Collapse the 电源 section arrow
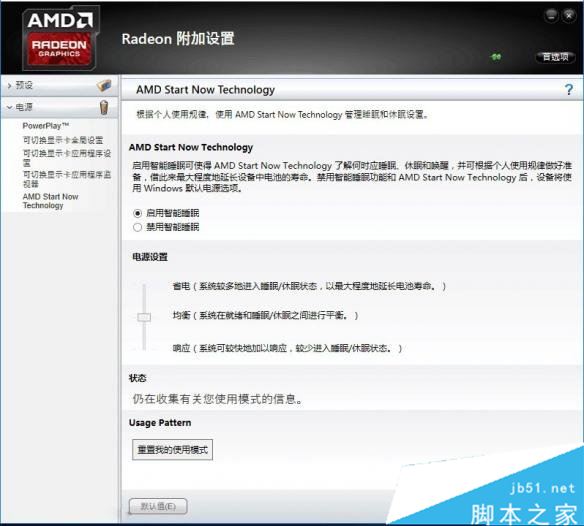The image size is (584, 526). click(x=9, y=108)
